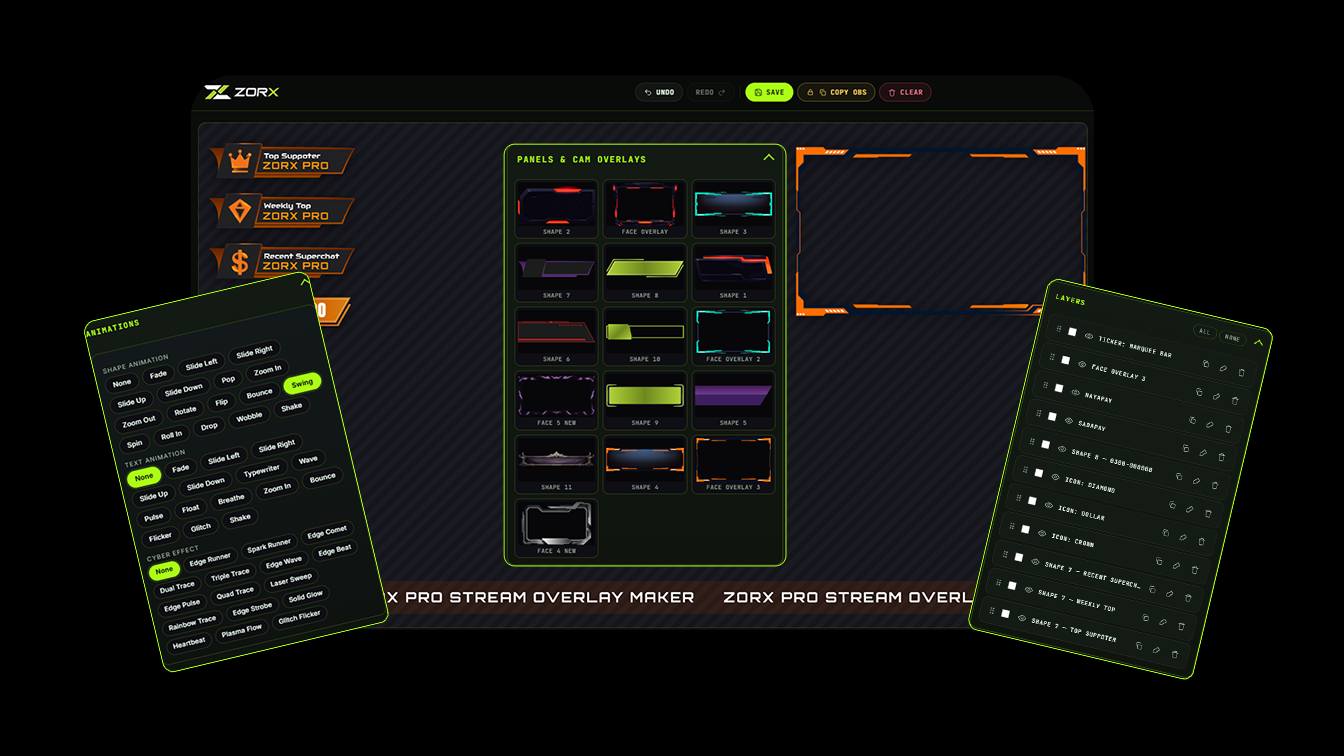Pick Breathe text animation
The width and height of the screenshot is (1344, 756).
pyautogui.click(x=231, y=499)
